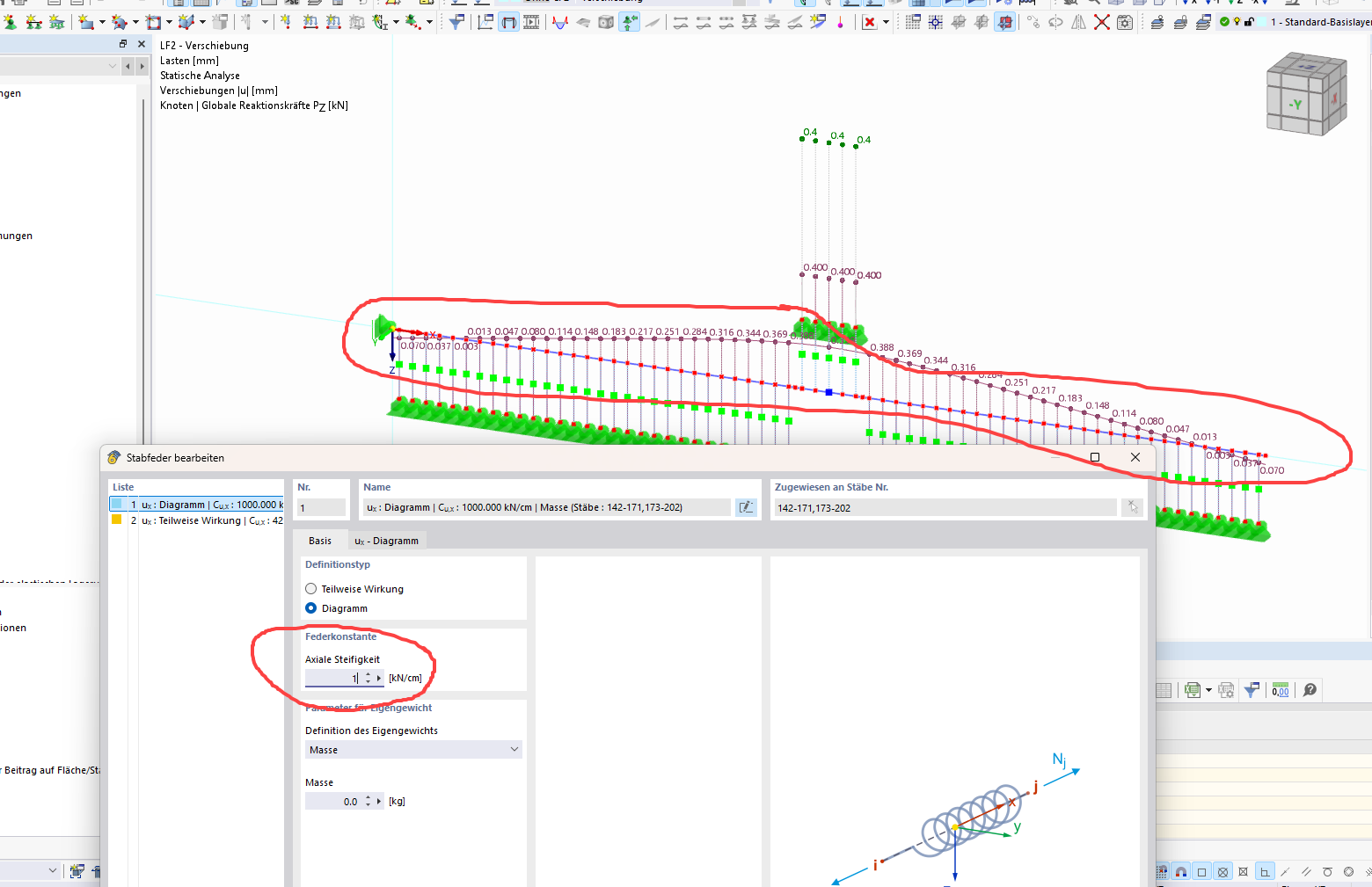
Task: Switch to the ux - Diagramm tab
Action: (386, 541)
